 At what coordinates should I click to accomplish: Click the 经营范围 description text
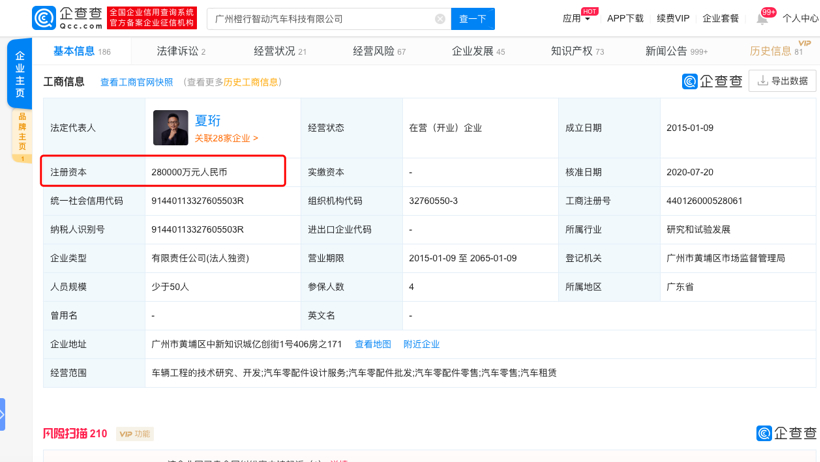click(354, 373)
